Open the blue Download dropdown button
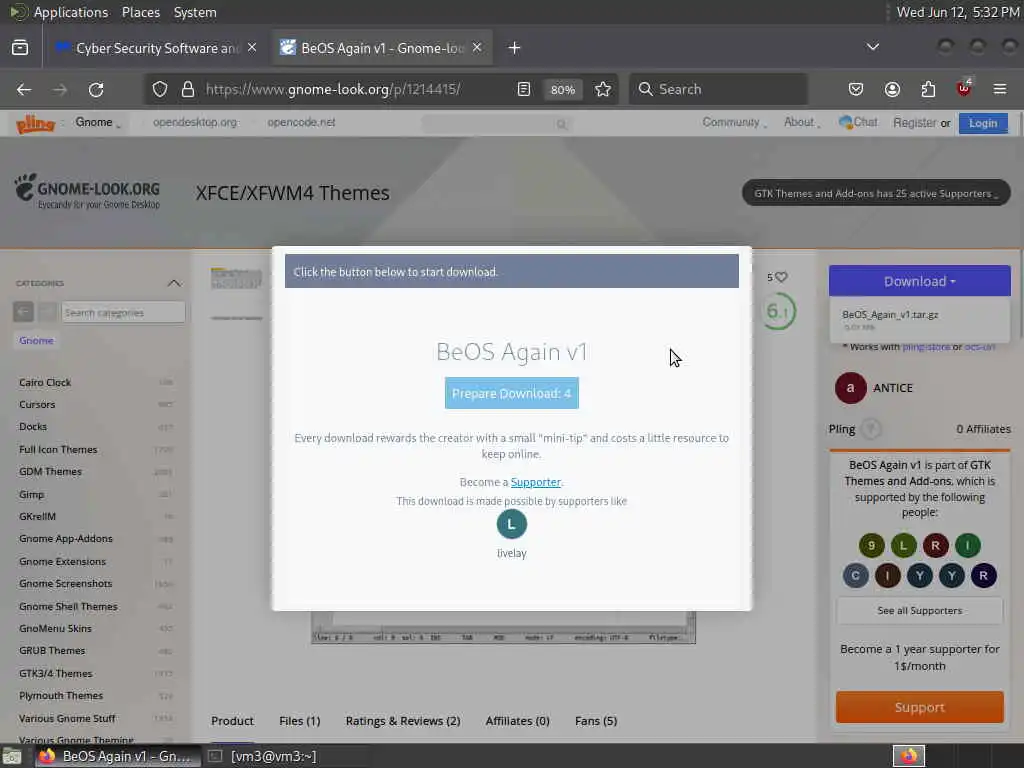This screenshot has width=1024, height=768. [920, 281]
